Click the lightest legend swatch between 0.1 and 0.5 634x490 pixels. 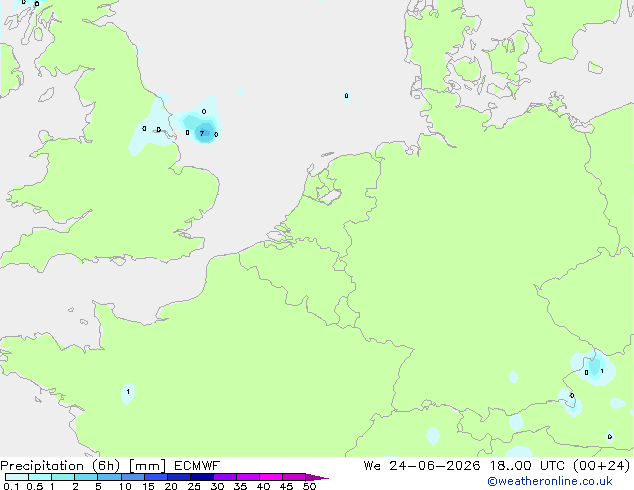tap(17, 477)
